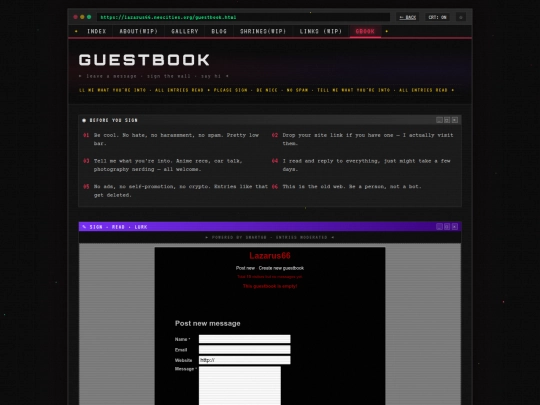This screenshot has width=540, height=405.
Task: Click rule 05 'No ads, no self-promotion' text
Action: point(180,191)
